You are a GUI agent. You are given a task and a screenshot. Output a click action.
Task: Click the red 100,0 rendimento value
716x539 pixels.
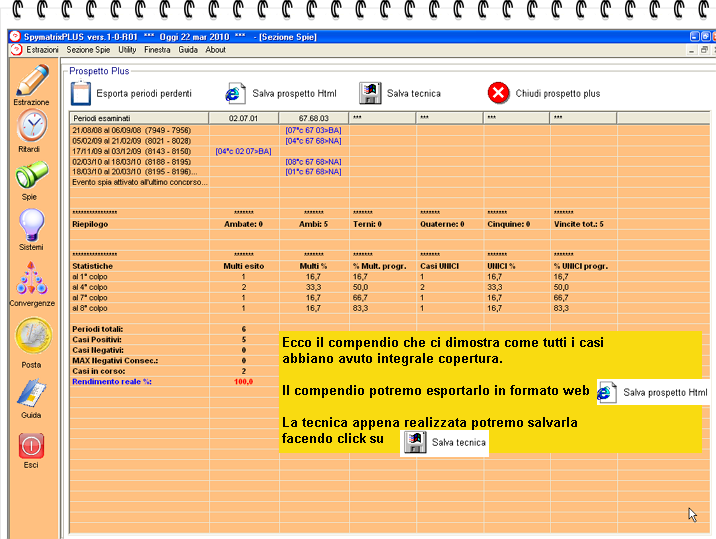pos(243,382)
